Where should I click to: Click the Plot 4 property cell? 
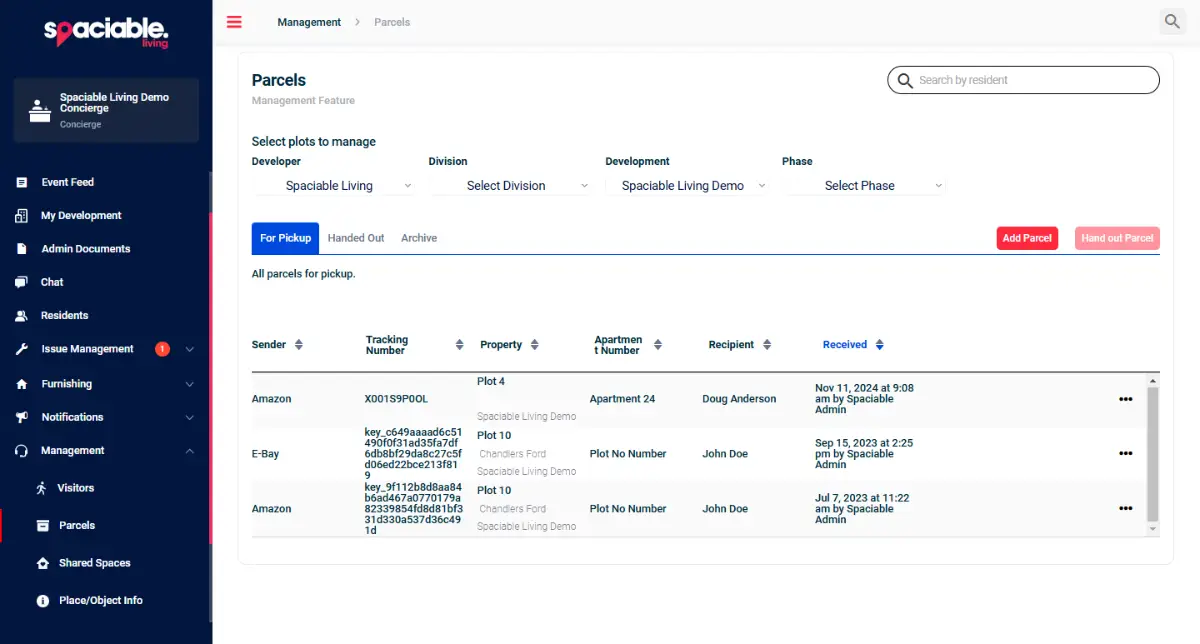(491, 382)
